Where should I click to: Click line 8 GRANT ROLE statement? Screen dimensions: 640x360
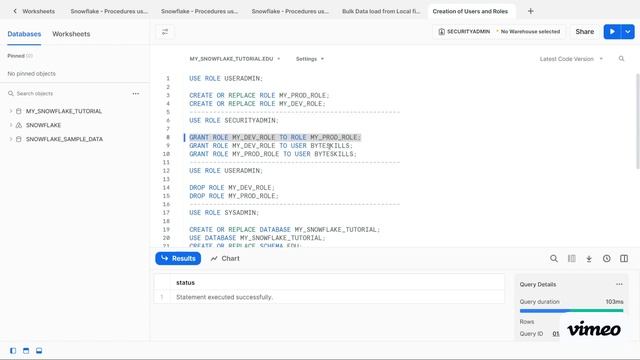pos(275,137)
